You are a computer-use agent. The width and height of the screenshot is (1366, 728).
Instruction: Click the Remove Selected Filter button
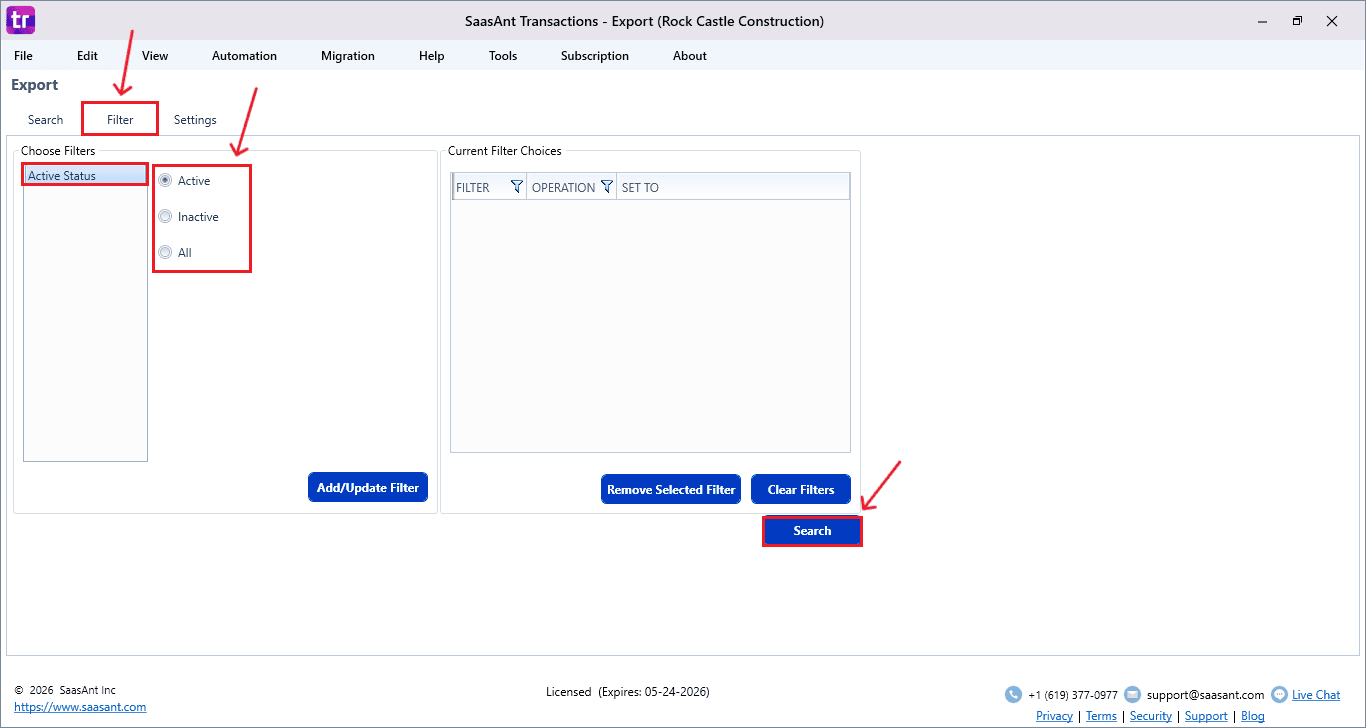tap(671, 490)
